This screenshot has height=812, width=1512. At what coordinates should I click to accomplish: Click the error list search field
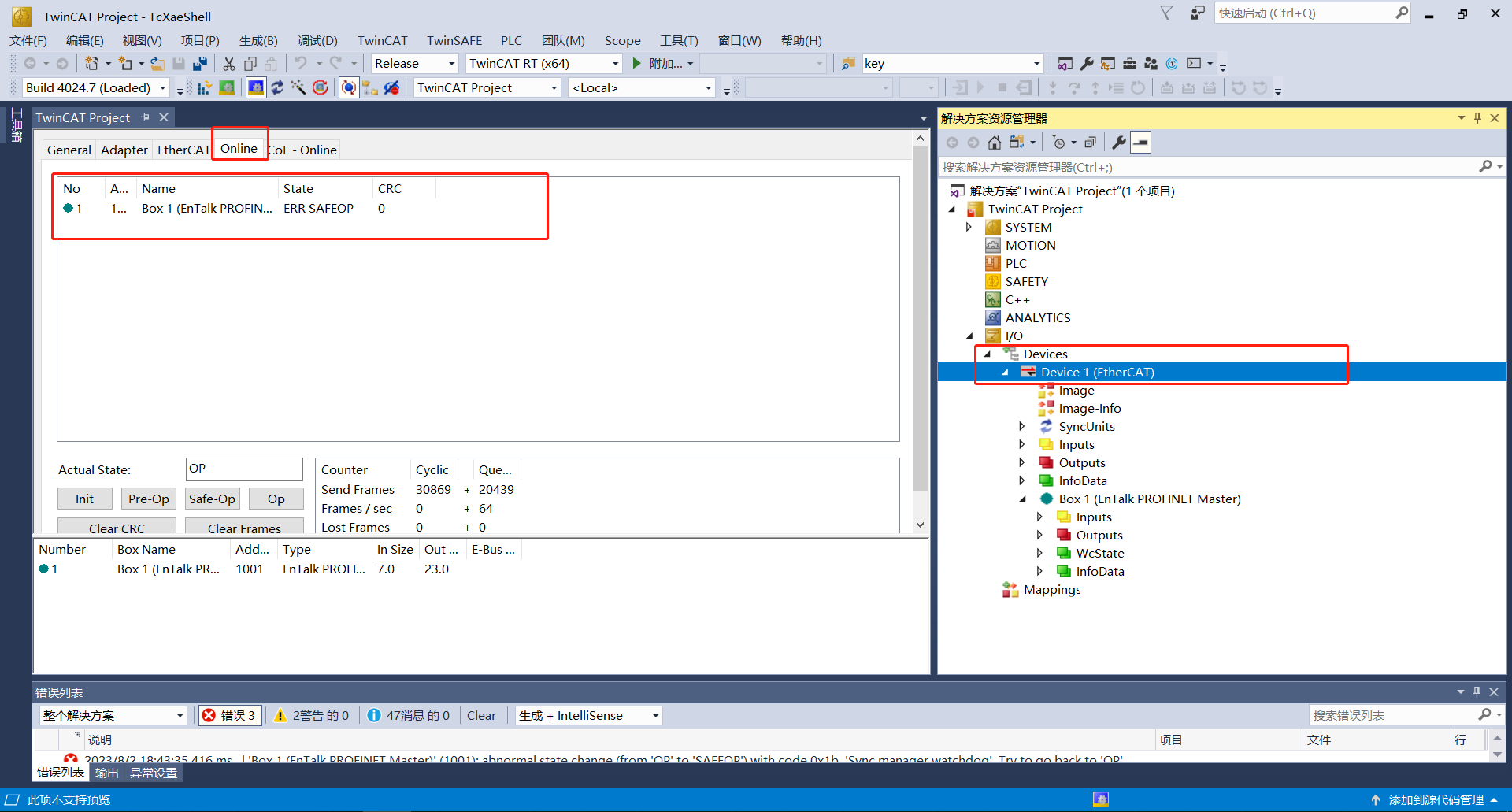click(1393, 715)
